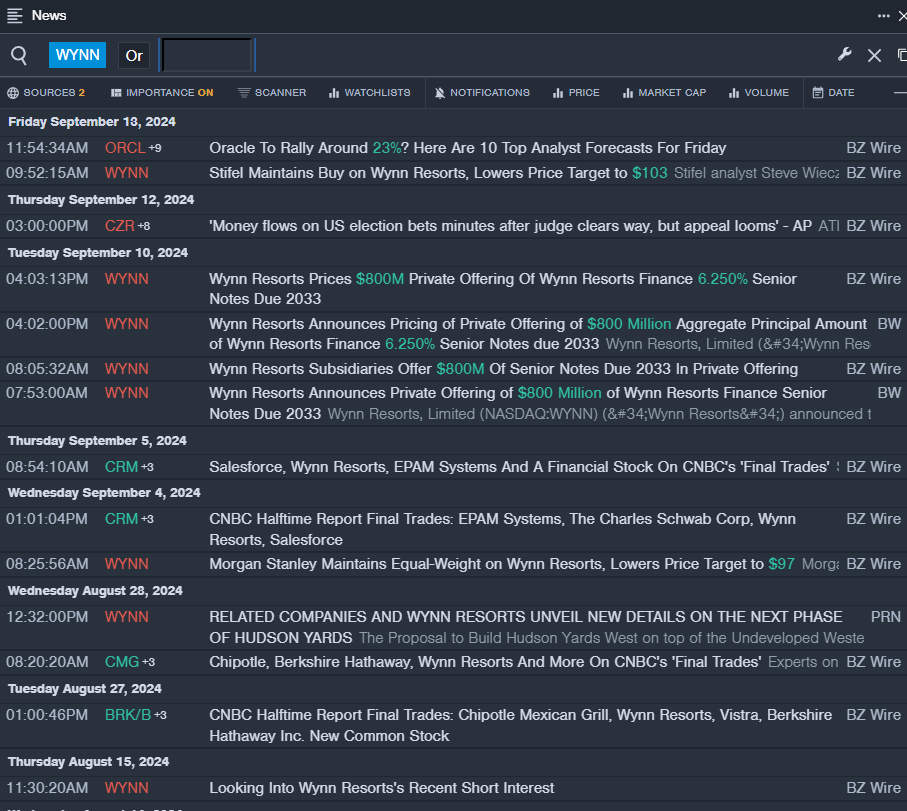Open the CNBC Halftime Report EPAM Systems headline

[x=502, y=529]
